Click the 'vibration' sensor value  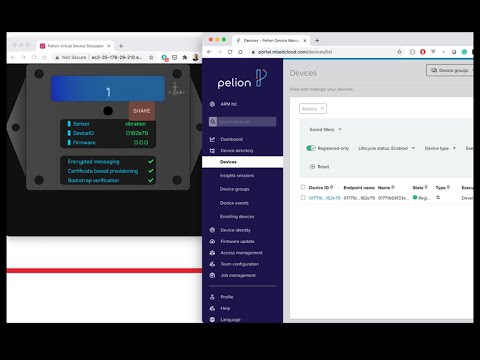point(135,124)
